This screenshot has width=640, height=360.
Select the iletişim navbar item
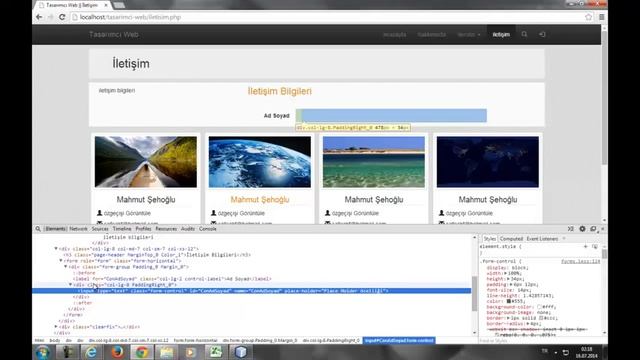tap(501, 35)
